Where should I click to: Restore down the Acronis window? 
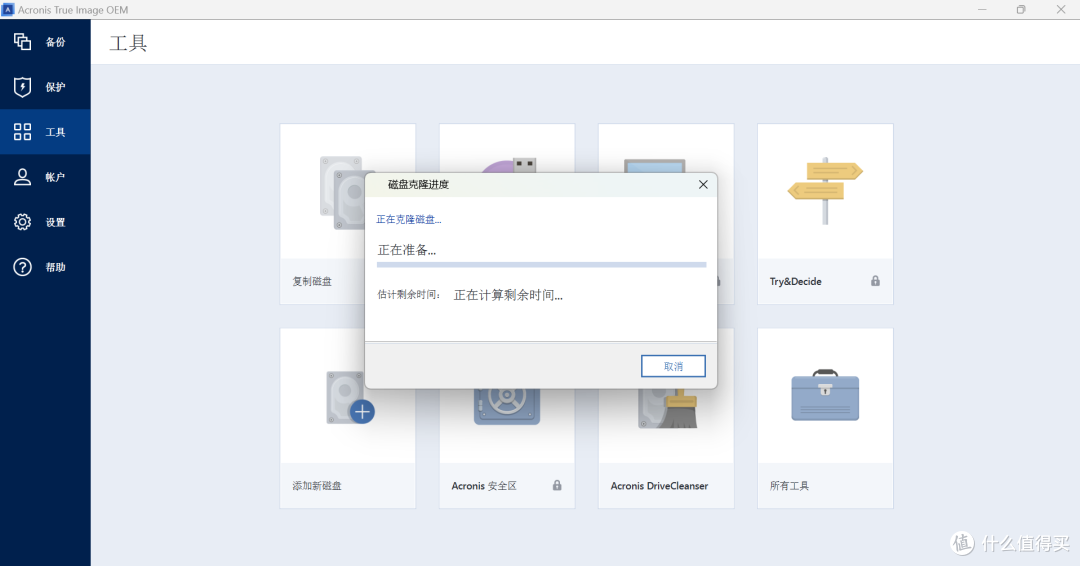[x=1021, y=10]
